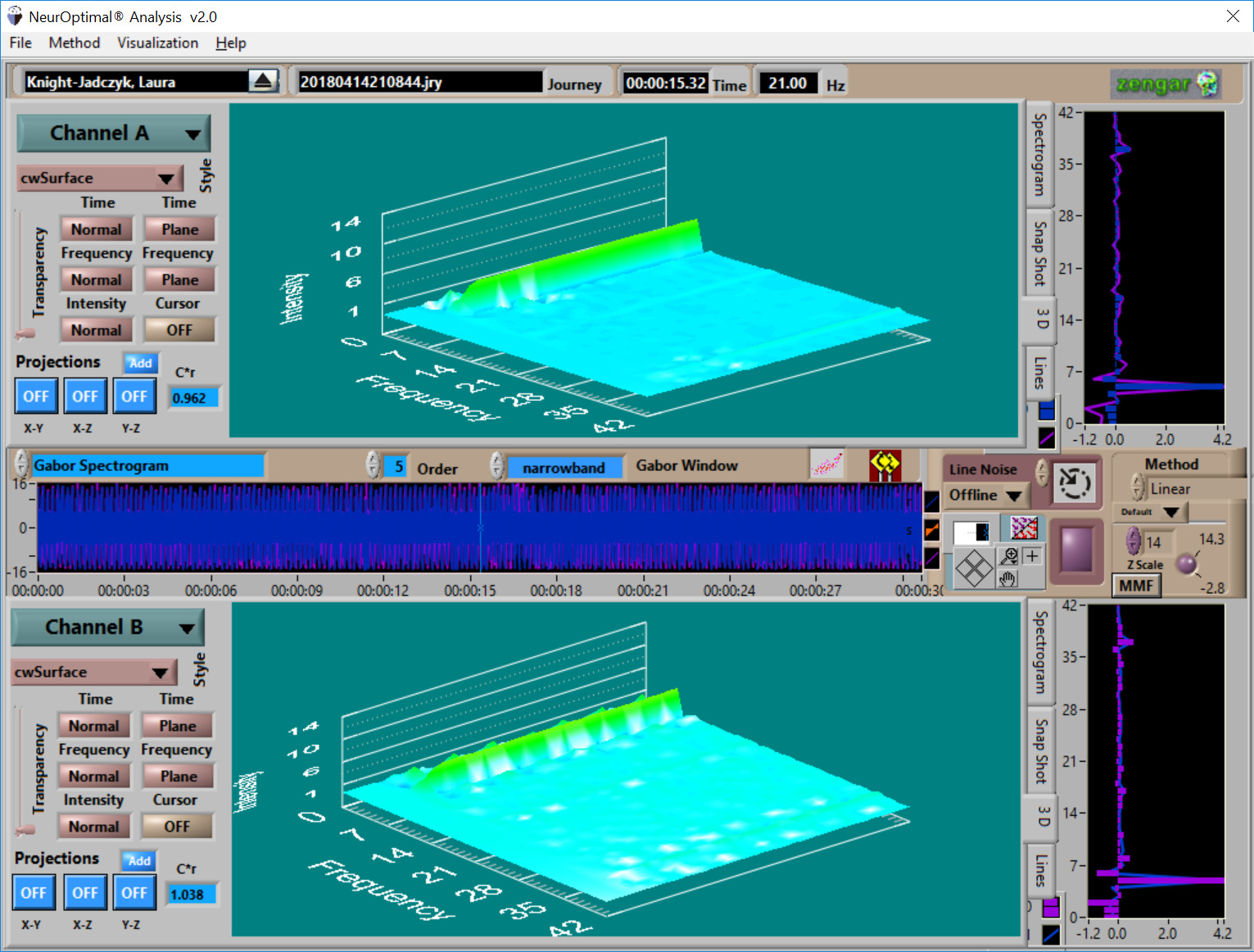
Task: Click Add next to Channel A Projections
Action: click(x=141, y=362)
